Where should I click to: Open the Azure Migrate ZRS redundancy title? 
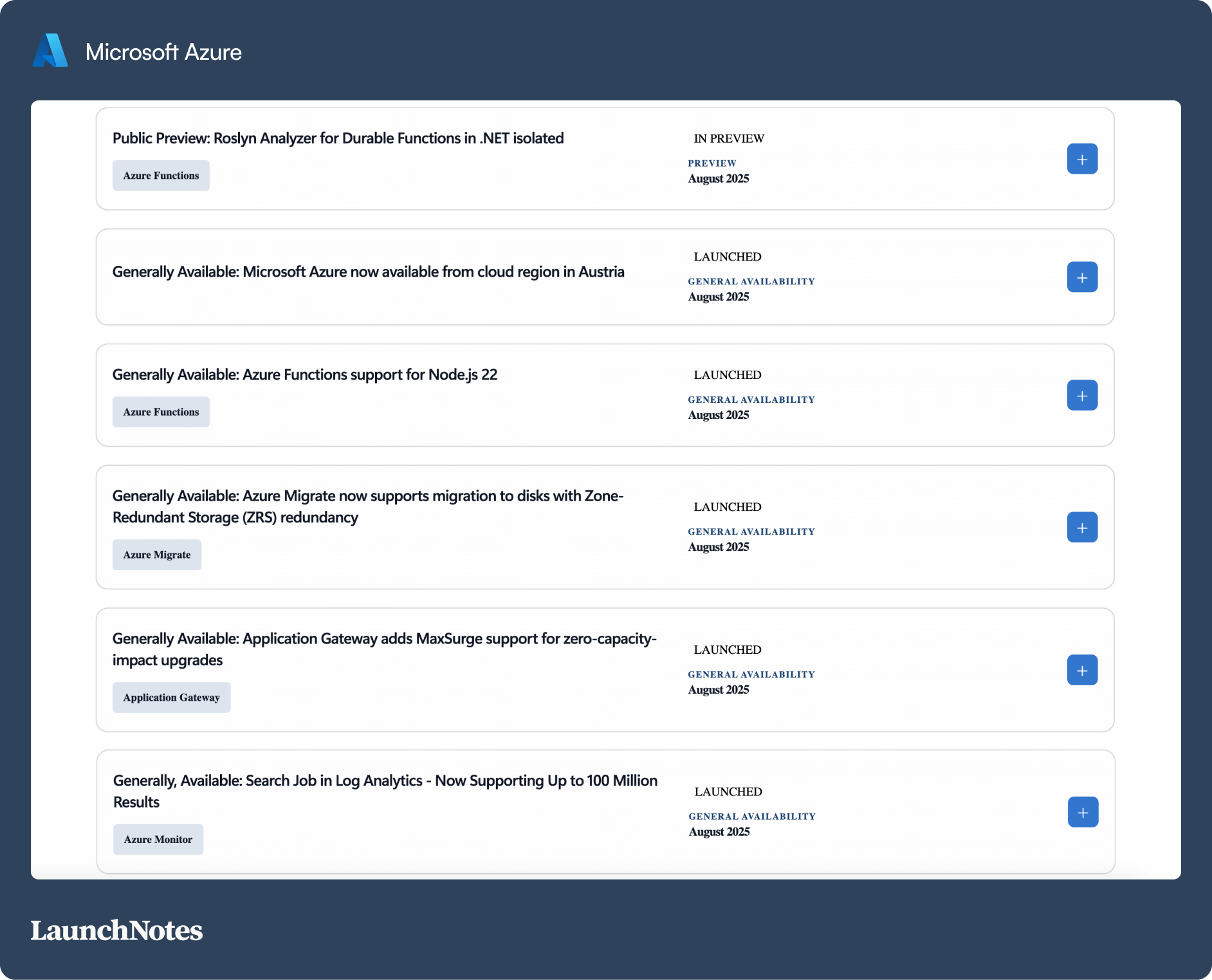coord(368,506)
